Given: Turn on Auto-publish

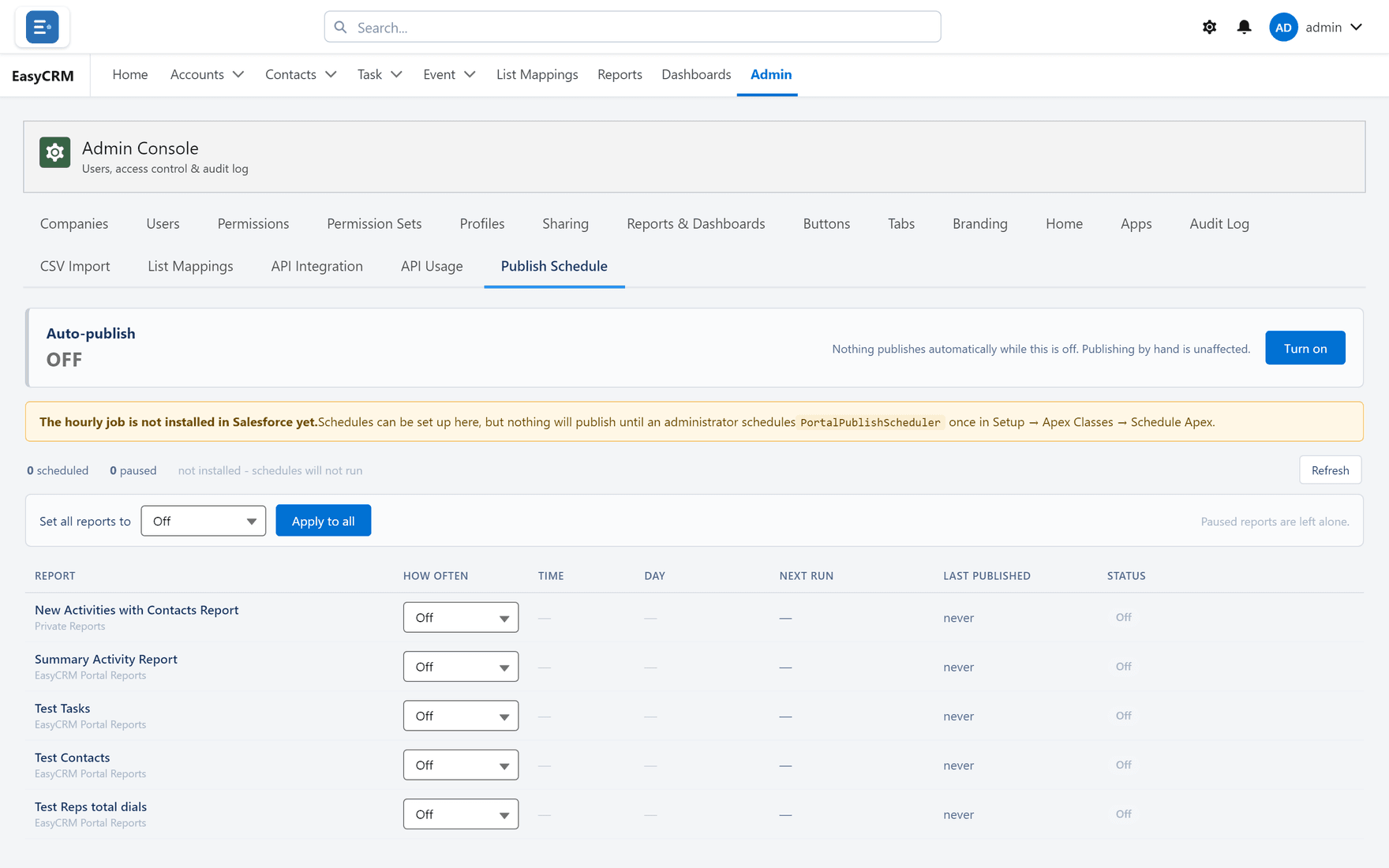Looking at the screenshot, I should [x=1305, y=348].
